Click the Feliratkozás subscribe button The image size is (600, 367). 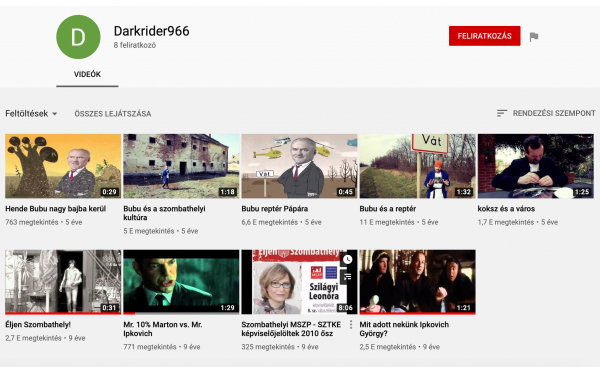(484, 36)
